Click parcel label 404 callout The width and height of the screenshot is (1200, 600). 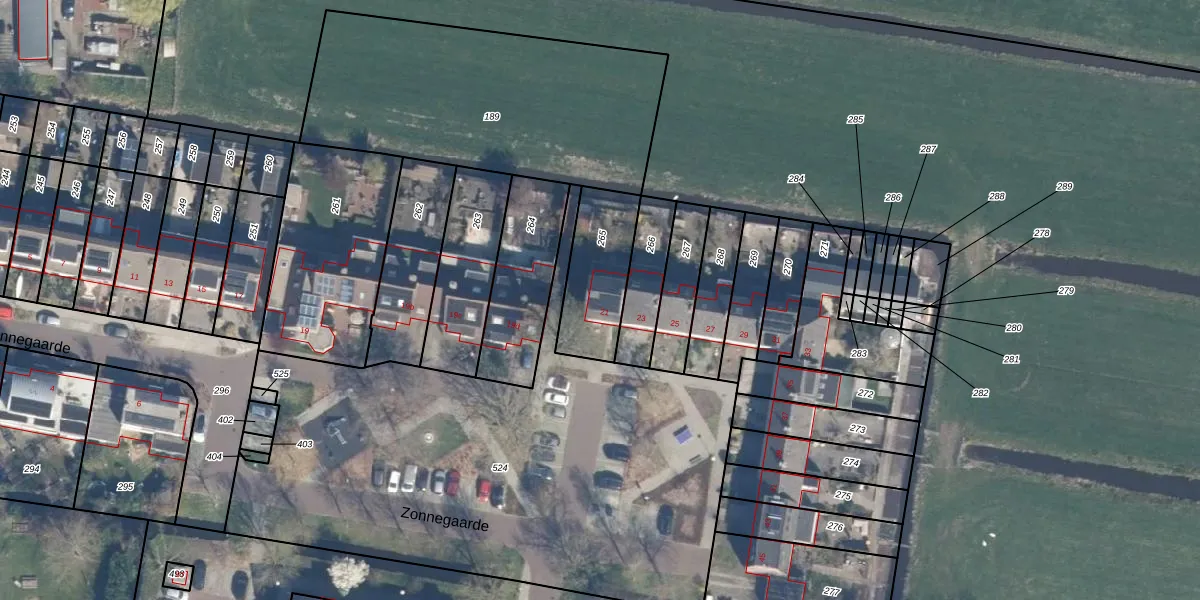click(x=214, y=456)
